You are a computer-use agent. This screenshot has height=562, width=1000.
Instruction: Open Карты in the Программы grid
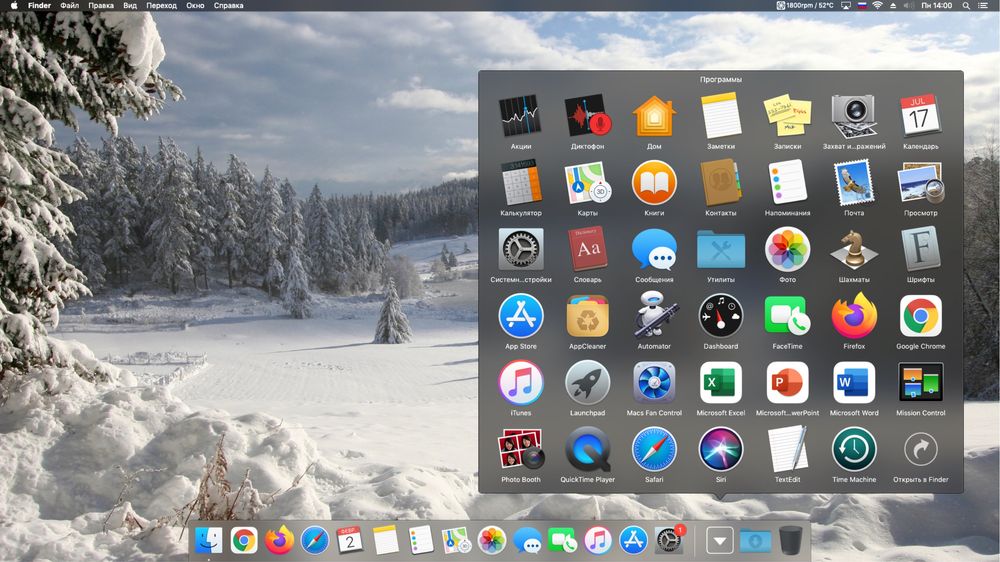[x=587, y=183]
